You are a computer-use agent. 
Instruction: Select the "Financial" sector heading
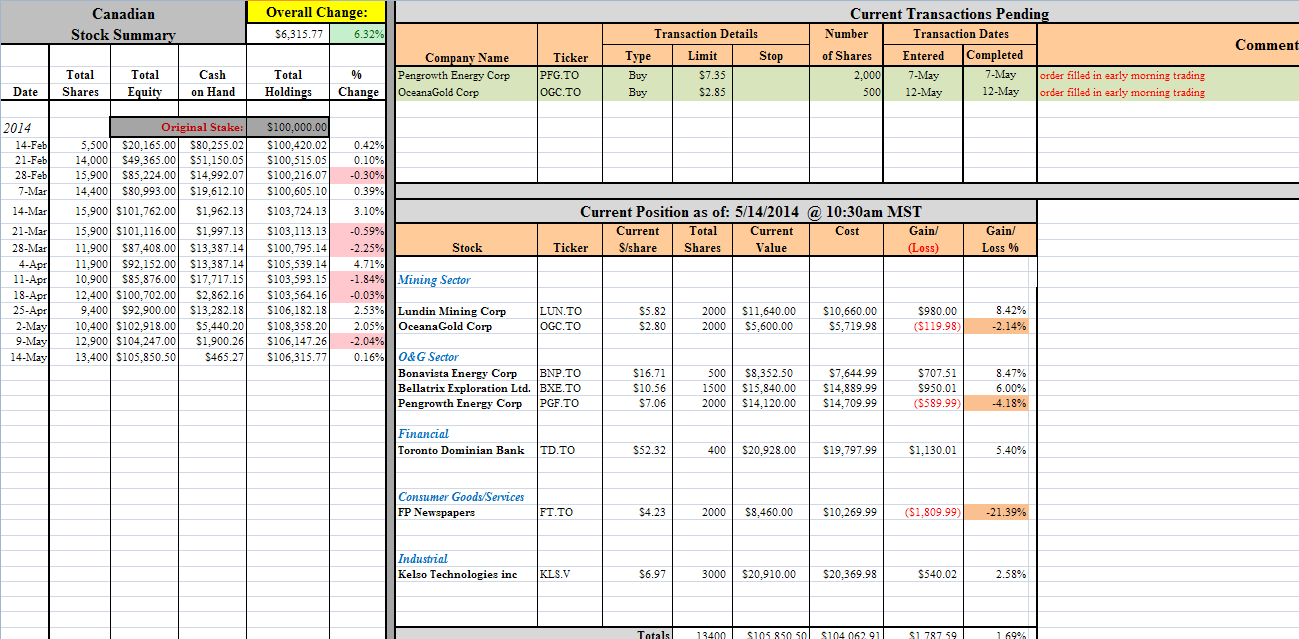coord(424,434)
